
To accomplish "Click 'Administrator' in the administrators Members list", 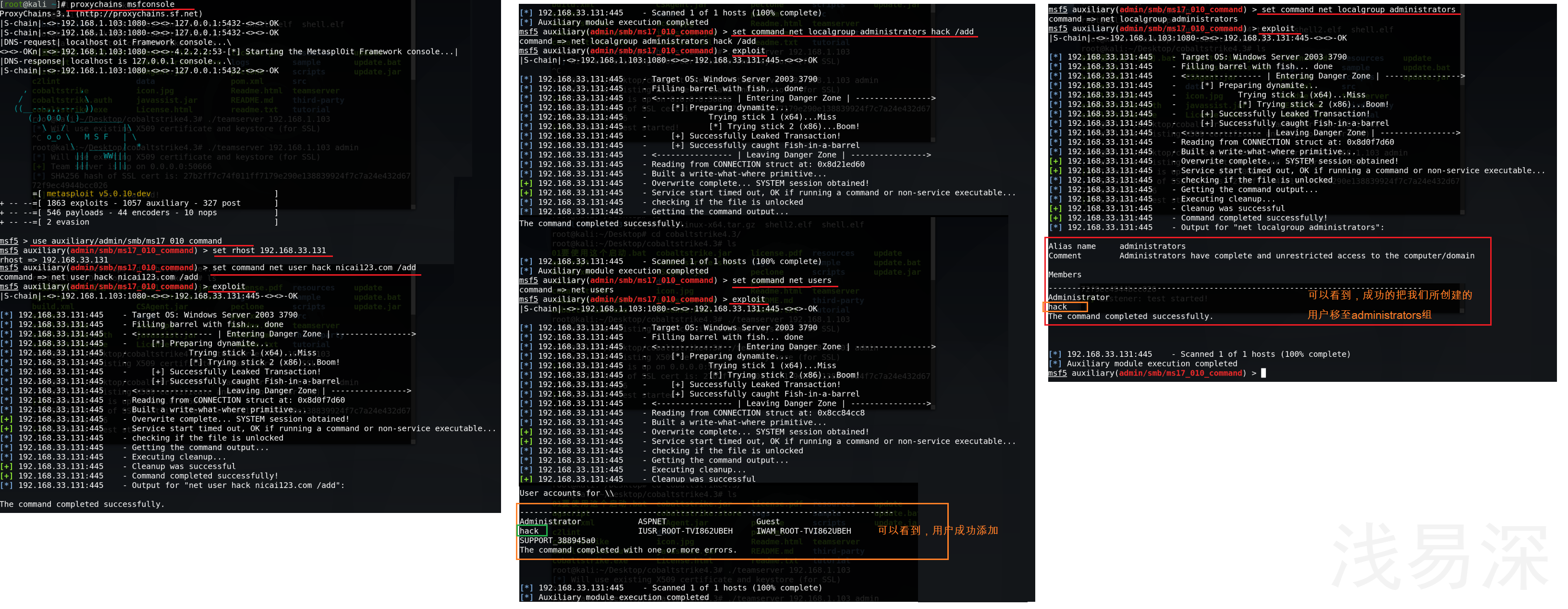I will click(x=1078, y=297).
